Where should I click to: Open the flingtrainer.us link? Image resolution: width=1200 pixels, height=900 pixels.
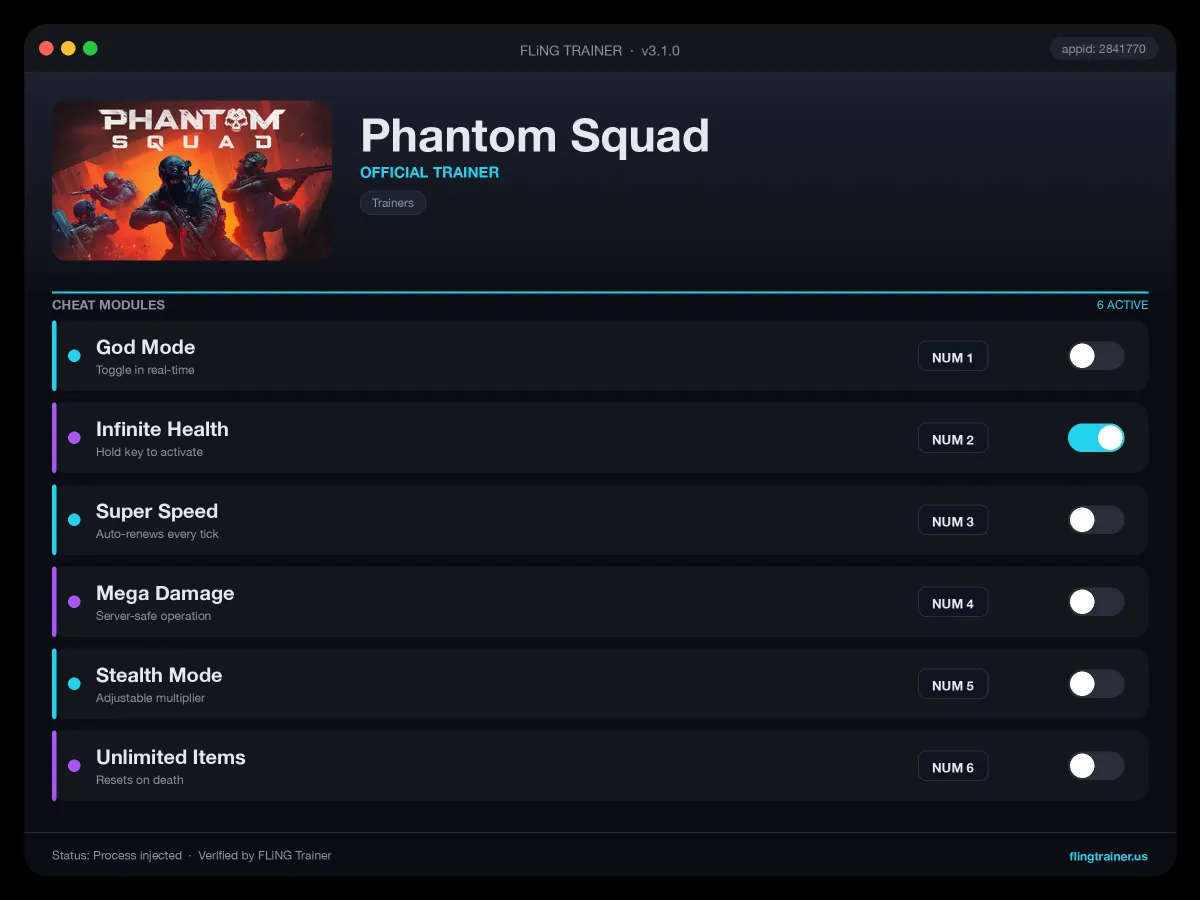(x=1108, y=856)
